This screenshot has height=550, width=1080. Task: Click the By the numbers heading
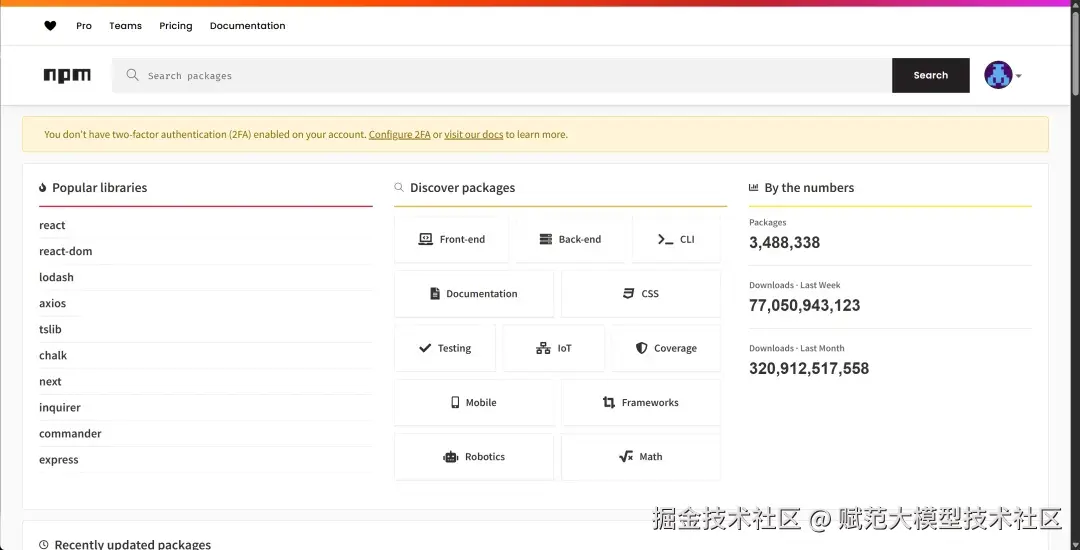(809, 187)
